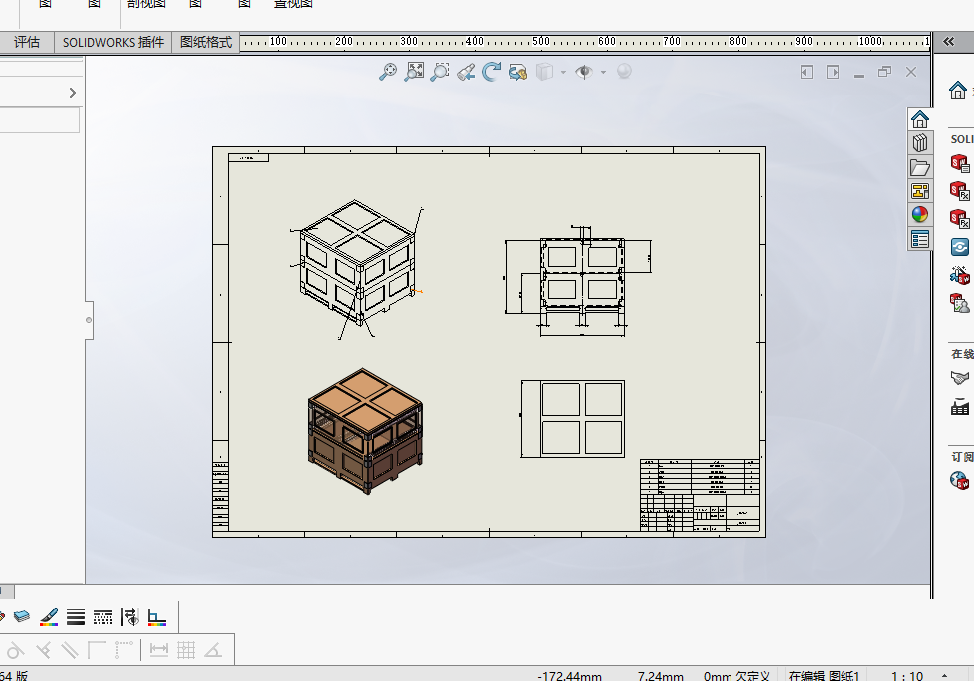Switch to the 图纸格式 tab
974x681 pixels.
point(205,42)
